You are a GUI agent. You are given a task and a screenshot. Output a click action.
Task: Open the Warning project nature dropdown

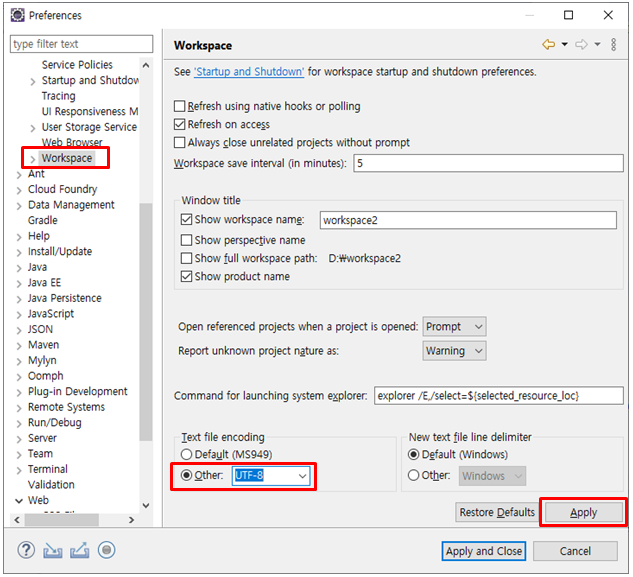[x=454, y=351]
